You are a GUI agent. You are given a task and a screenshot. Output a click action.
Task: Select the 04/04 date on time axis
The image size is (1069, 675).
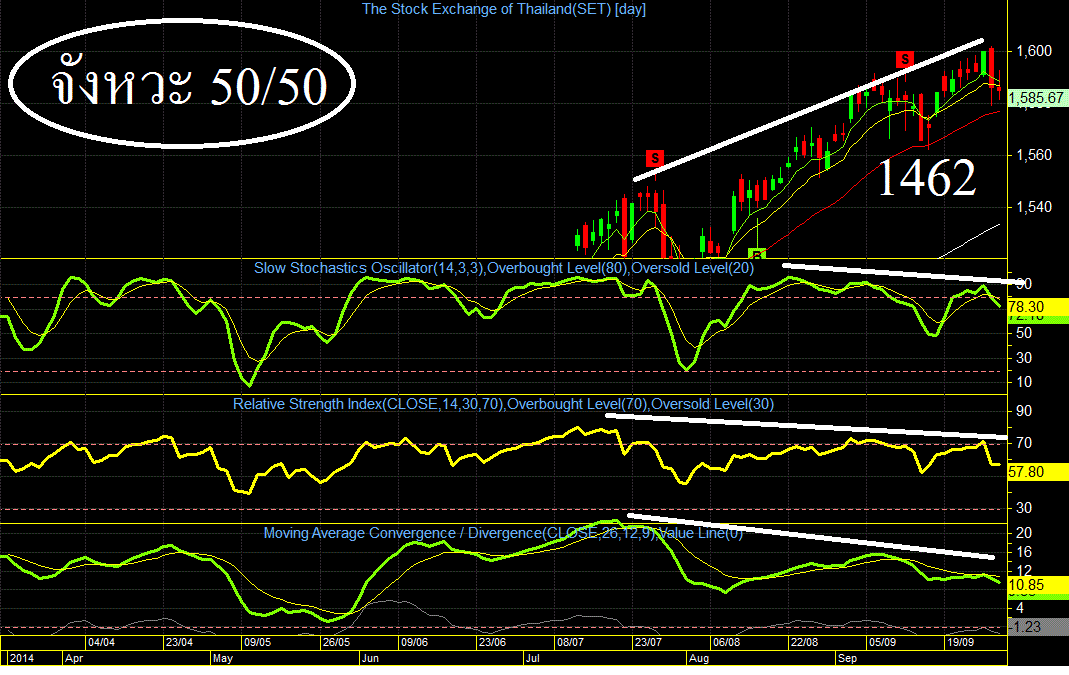click(102, 642)
